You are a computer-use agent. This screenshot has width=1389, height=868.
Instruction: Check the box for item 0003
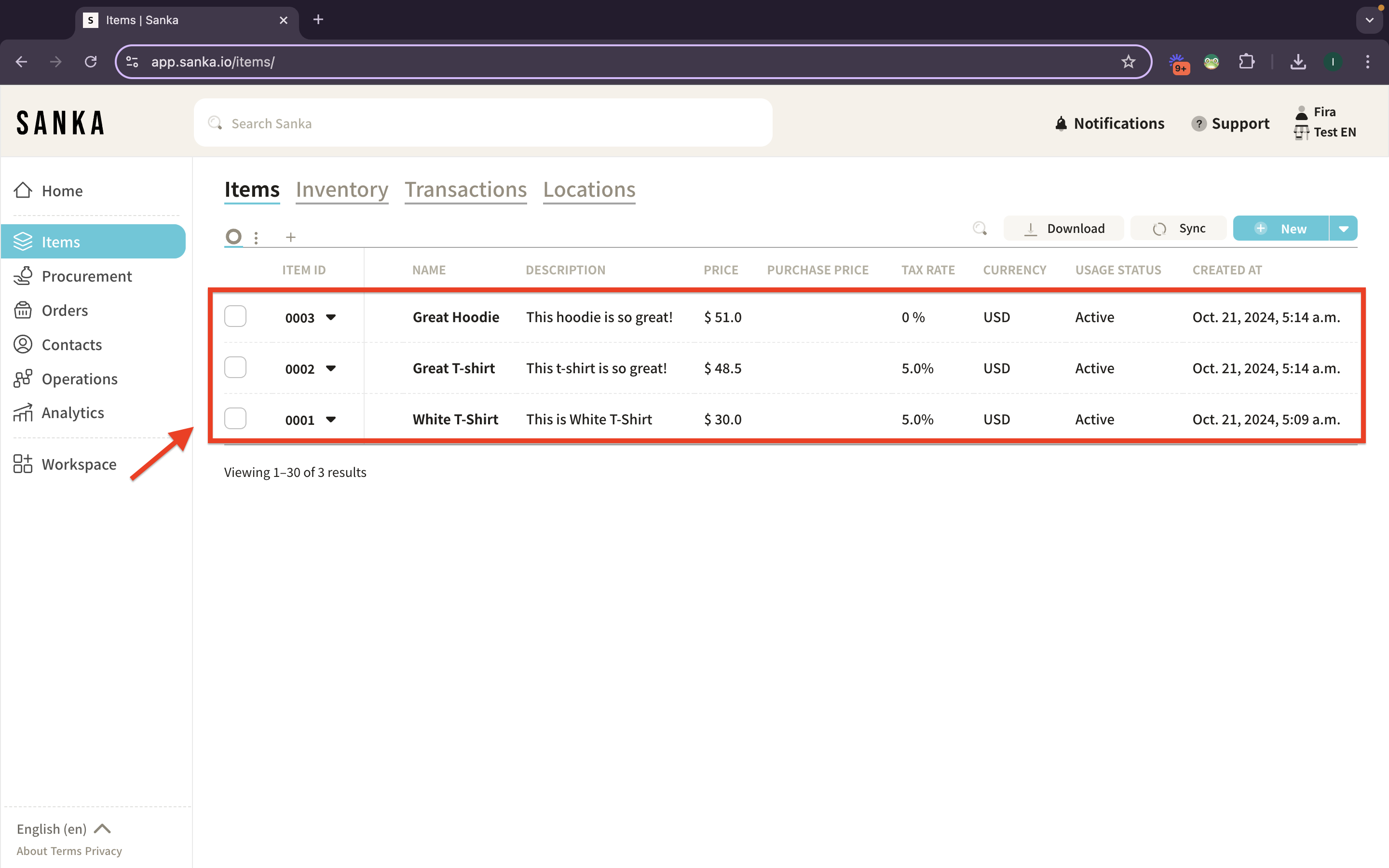click(235, 316)
